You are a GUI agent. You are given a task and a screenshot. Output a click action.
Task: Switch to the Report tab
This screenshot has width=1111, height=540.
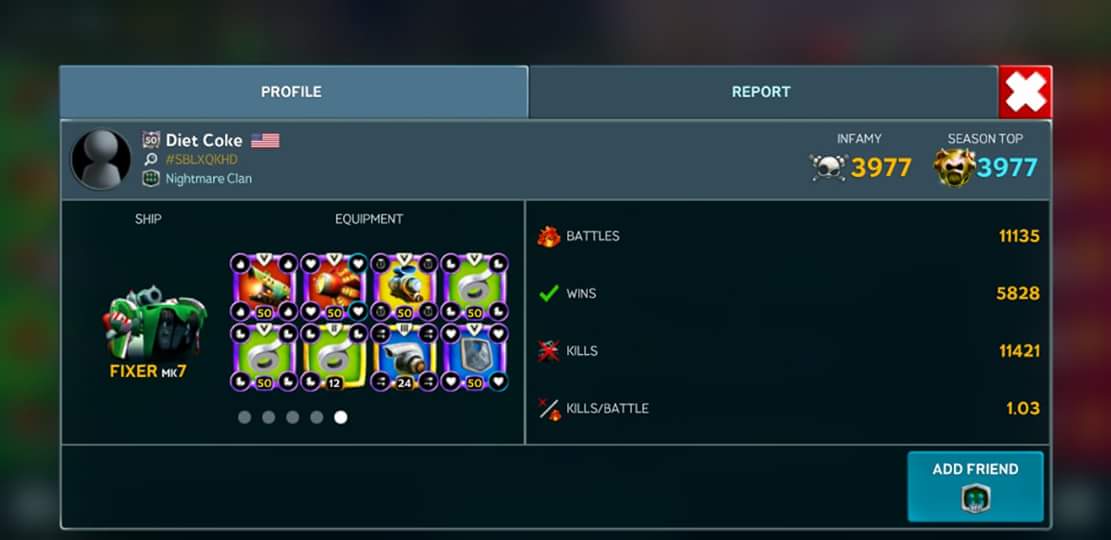pos(762,92)
